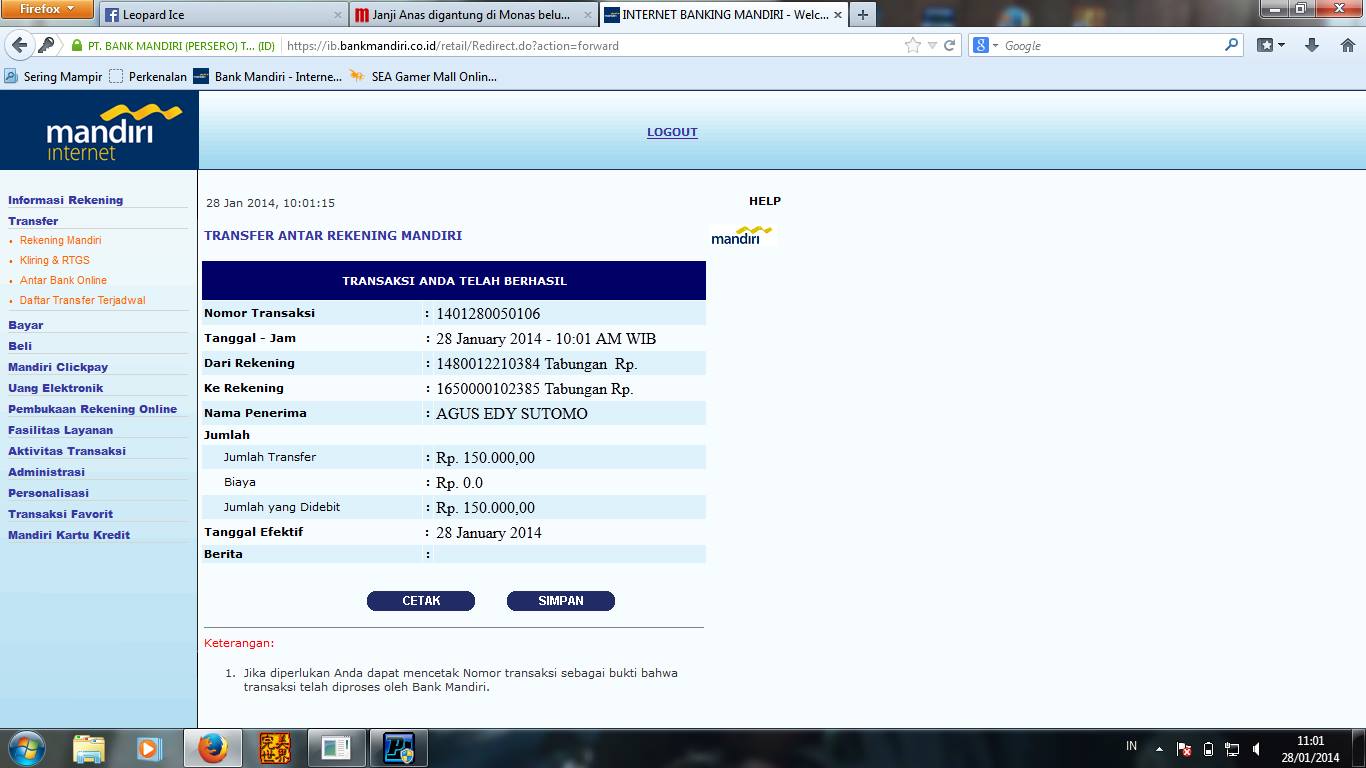Open Mandiri Kartu Kredit menu
The height and width of the screenshot is (768, 1366).
click(x=69, y=535)
